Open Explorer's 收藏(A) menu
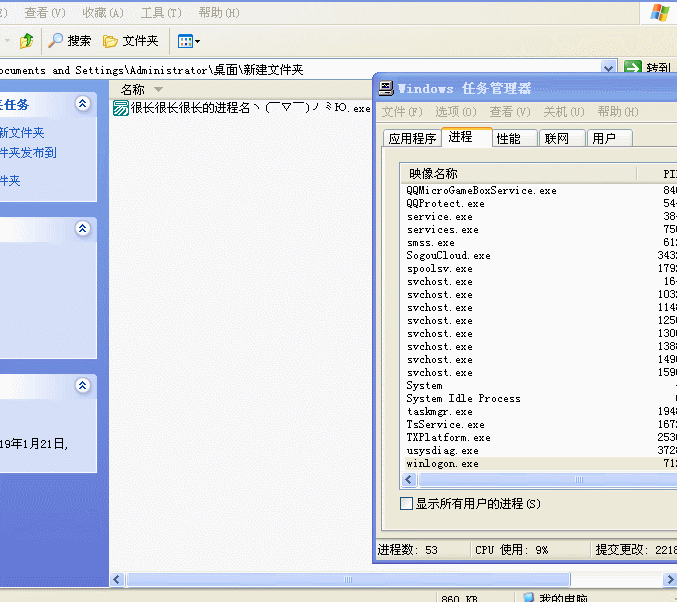Image resolution: width=677 pixels, height=602 pixels. pos(103,13)
